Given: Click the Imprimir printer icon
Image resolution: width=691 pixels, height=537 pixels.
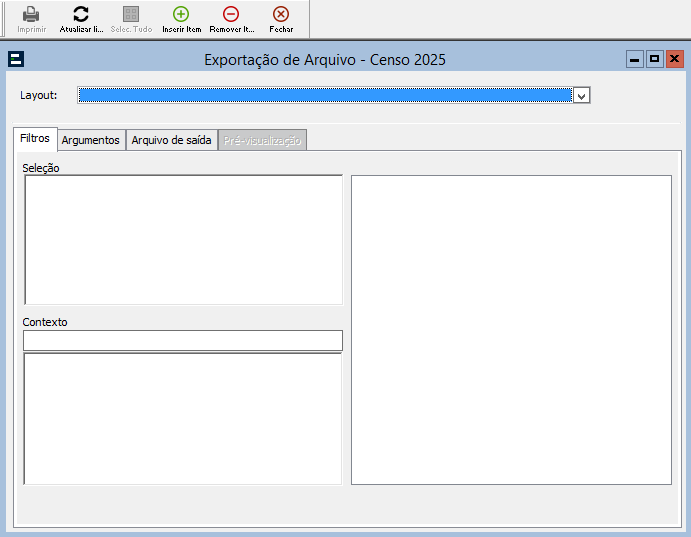Looking at the screenshot, I should click(x=31, y=14).
